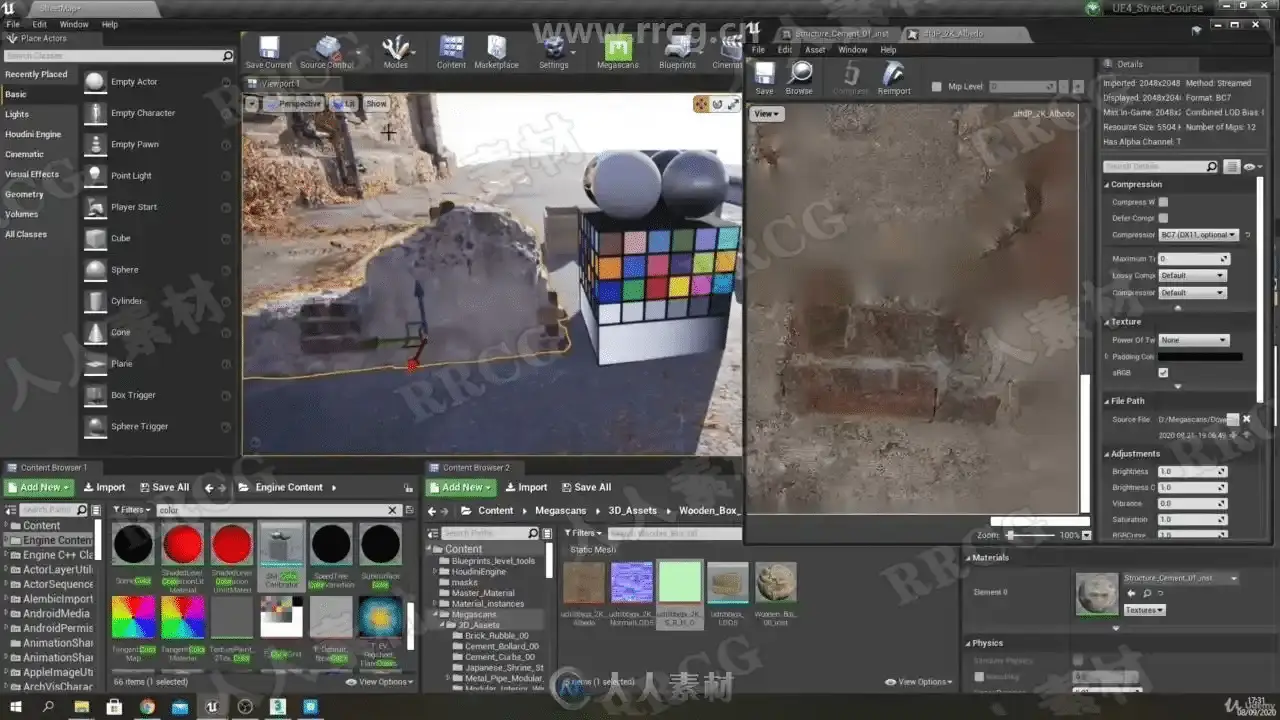Expand the Power Of Two Mode dropdown
Viewport: 1280px width, 720px height.
(x=1192, y=340)
